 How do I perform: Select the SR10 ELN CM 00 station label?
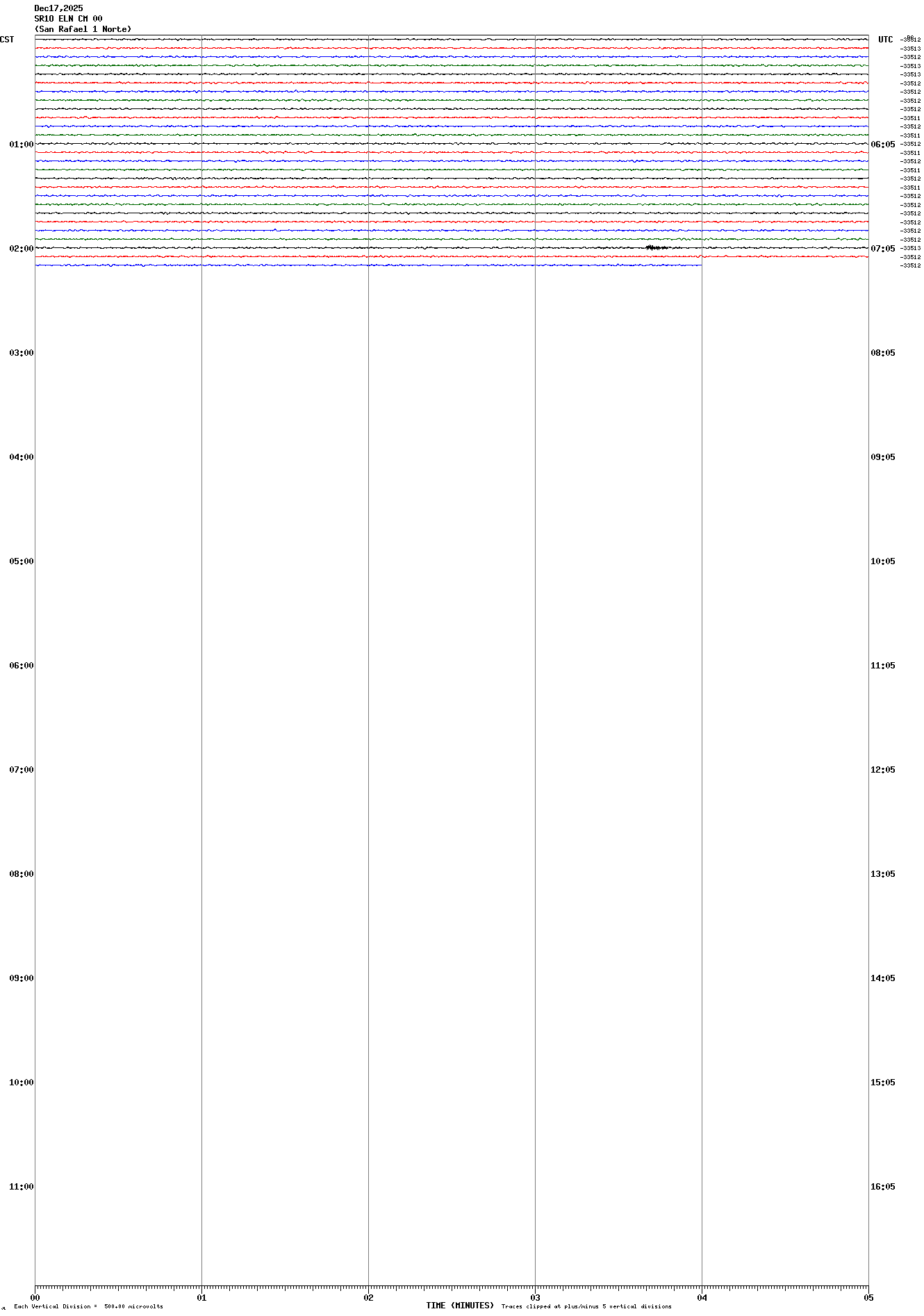coord(68,19)
